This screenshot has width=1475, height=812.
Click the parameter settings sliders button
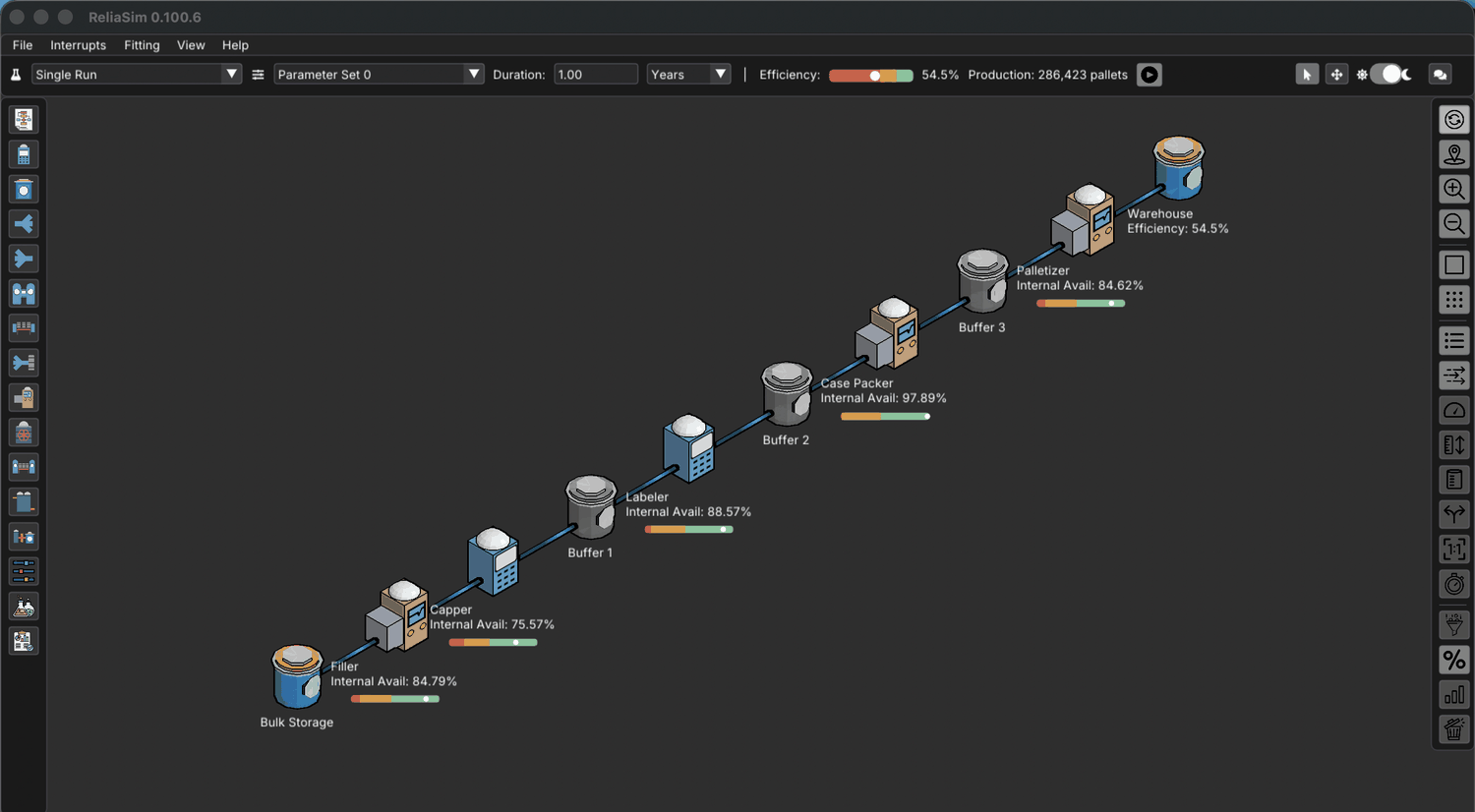point(258,75)
